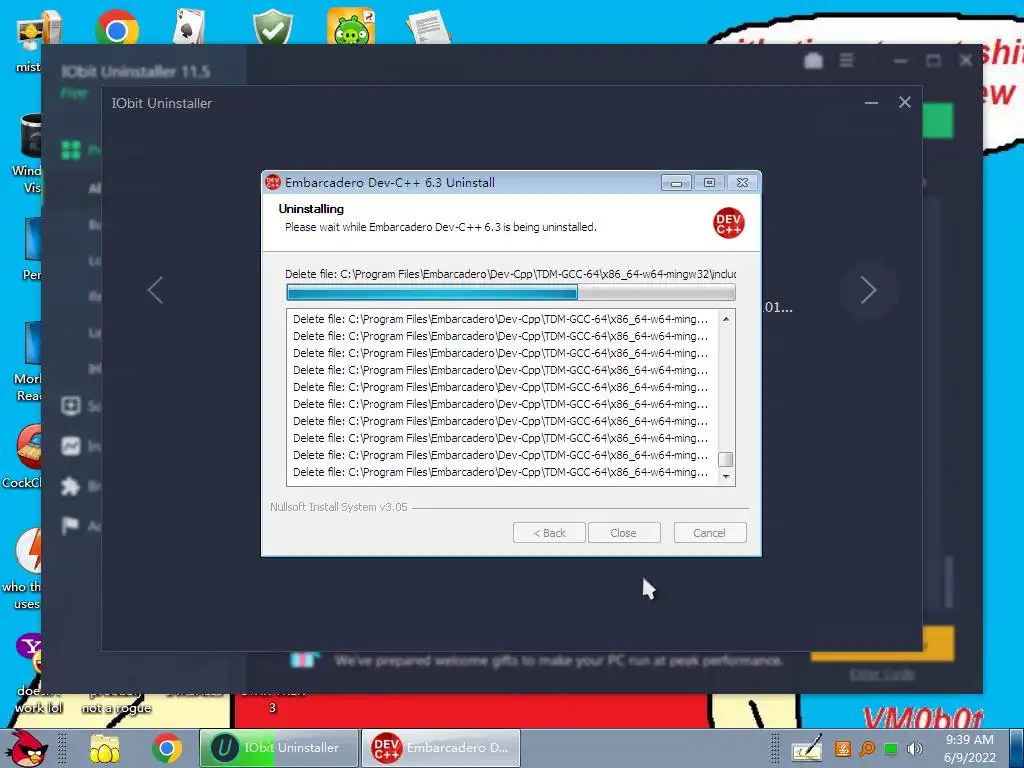Click the < Back button
Image resolution: width=1024 pixels, height=768 pixels.
click(x=549, y=533)
